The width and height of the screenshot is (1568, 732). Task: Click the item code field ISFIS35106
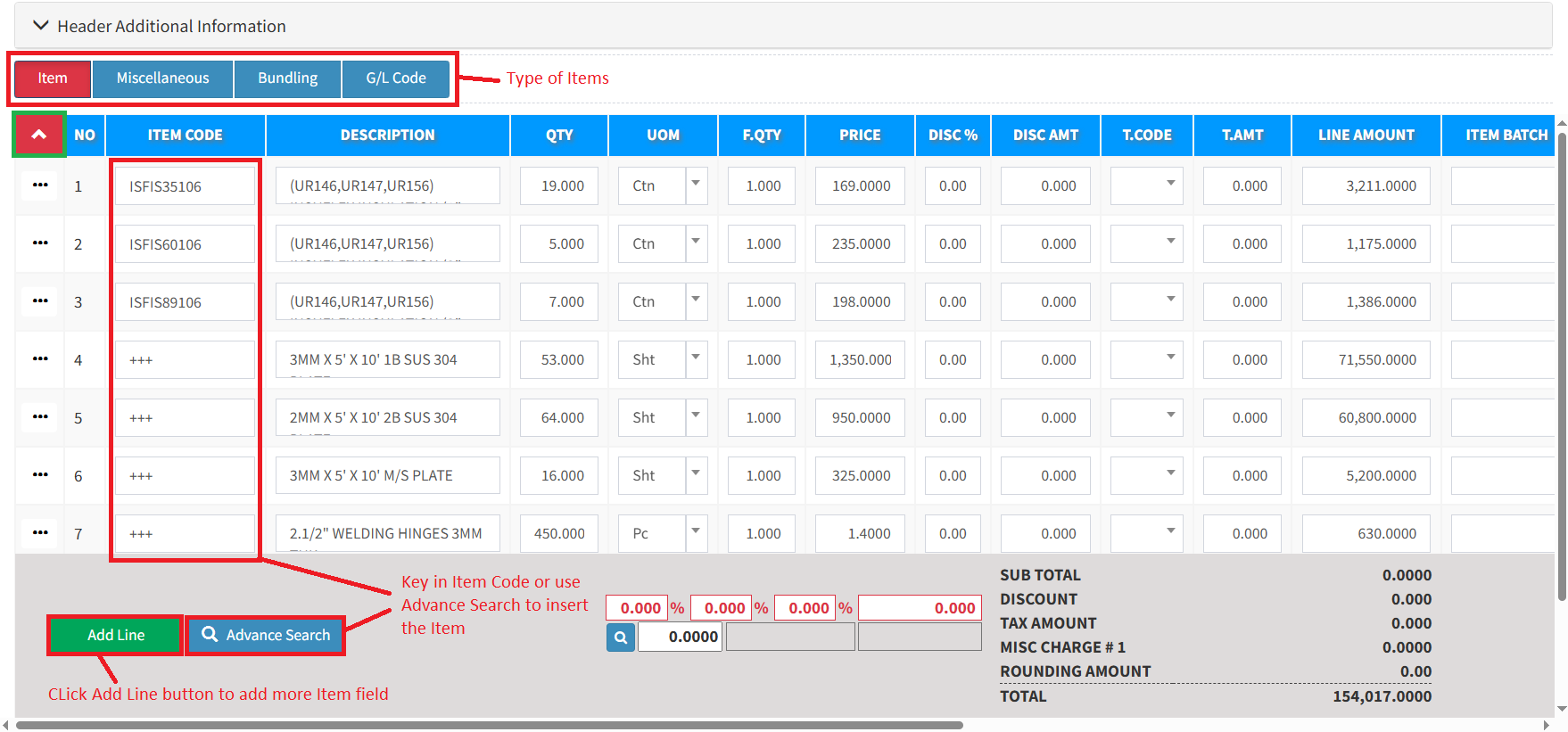coord(185,186)
